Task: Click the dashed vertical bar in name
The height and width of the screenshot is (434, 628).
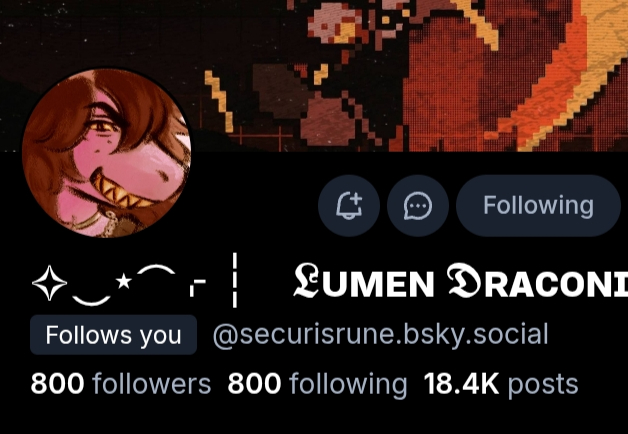Action: coord(235,280)
